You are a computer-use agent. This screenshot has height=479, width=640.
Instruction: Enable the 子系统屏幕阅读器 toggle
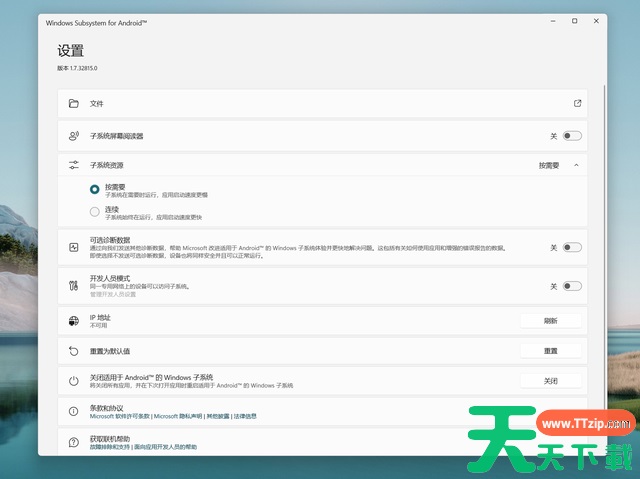[571, 136]
